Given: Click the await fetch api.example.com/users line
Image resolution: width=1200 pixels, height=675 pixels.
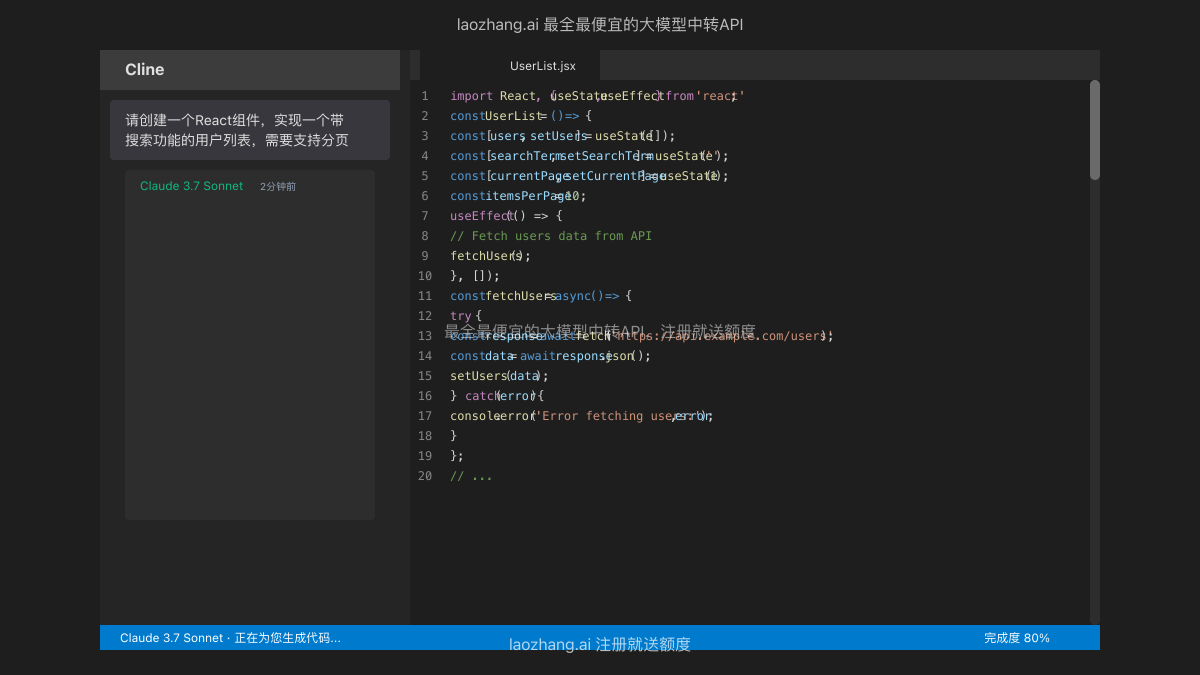Looking at the screenshot, I should 642,336.
